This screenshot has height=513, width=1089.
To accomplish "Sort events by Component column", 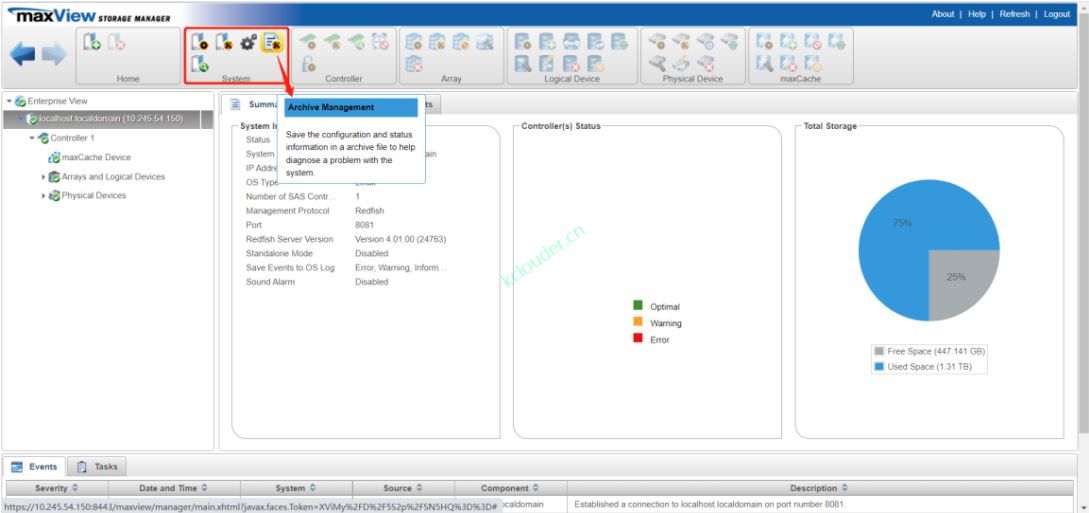I will (x=510, y=488).
